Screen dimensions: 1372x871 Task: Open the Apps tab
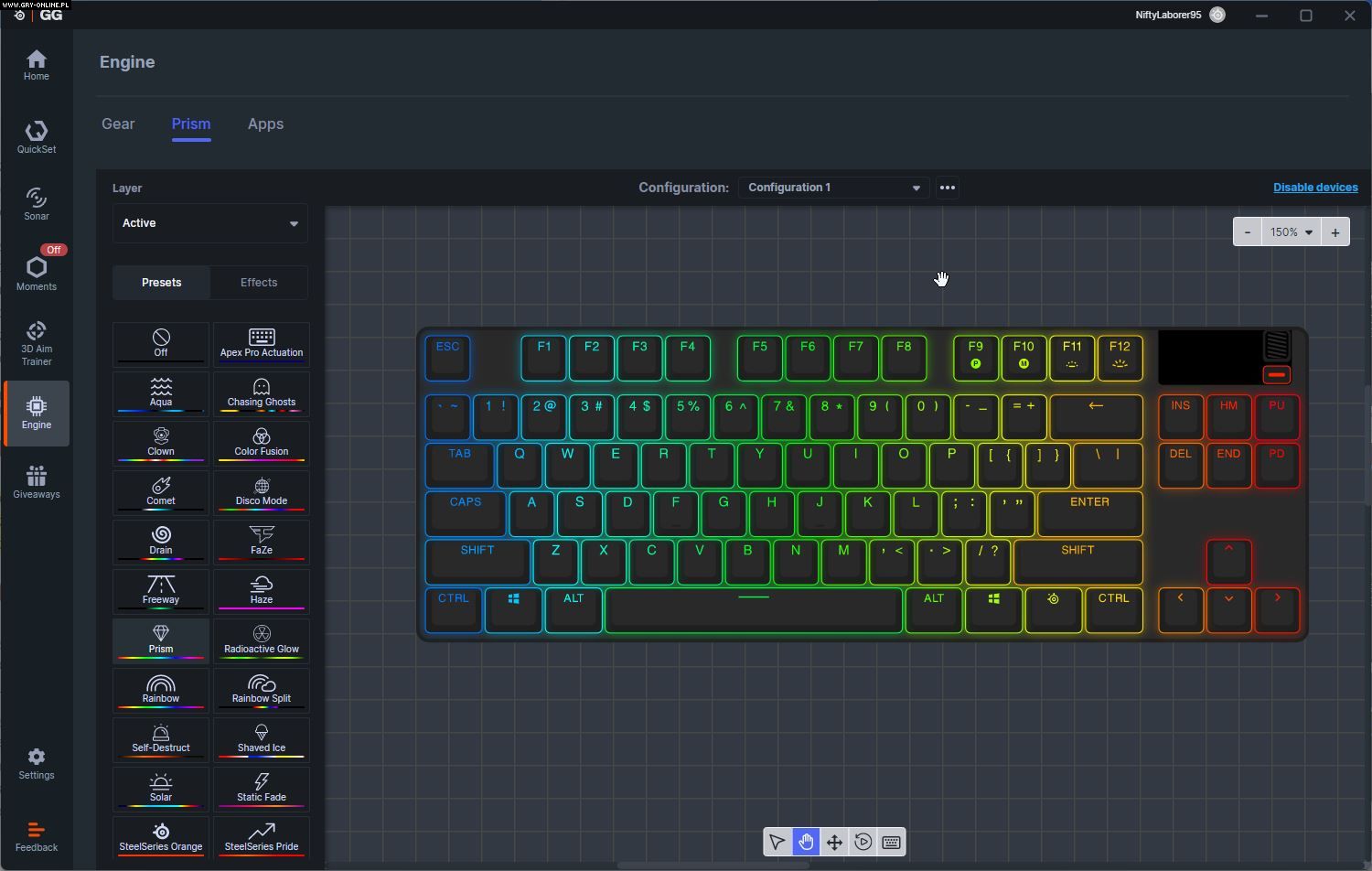(x=265, y=124)
